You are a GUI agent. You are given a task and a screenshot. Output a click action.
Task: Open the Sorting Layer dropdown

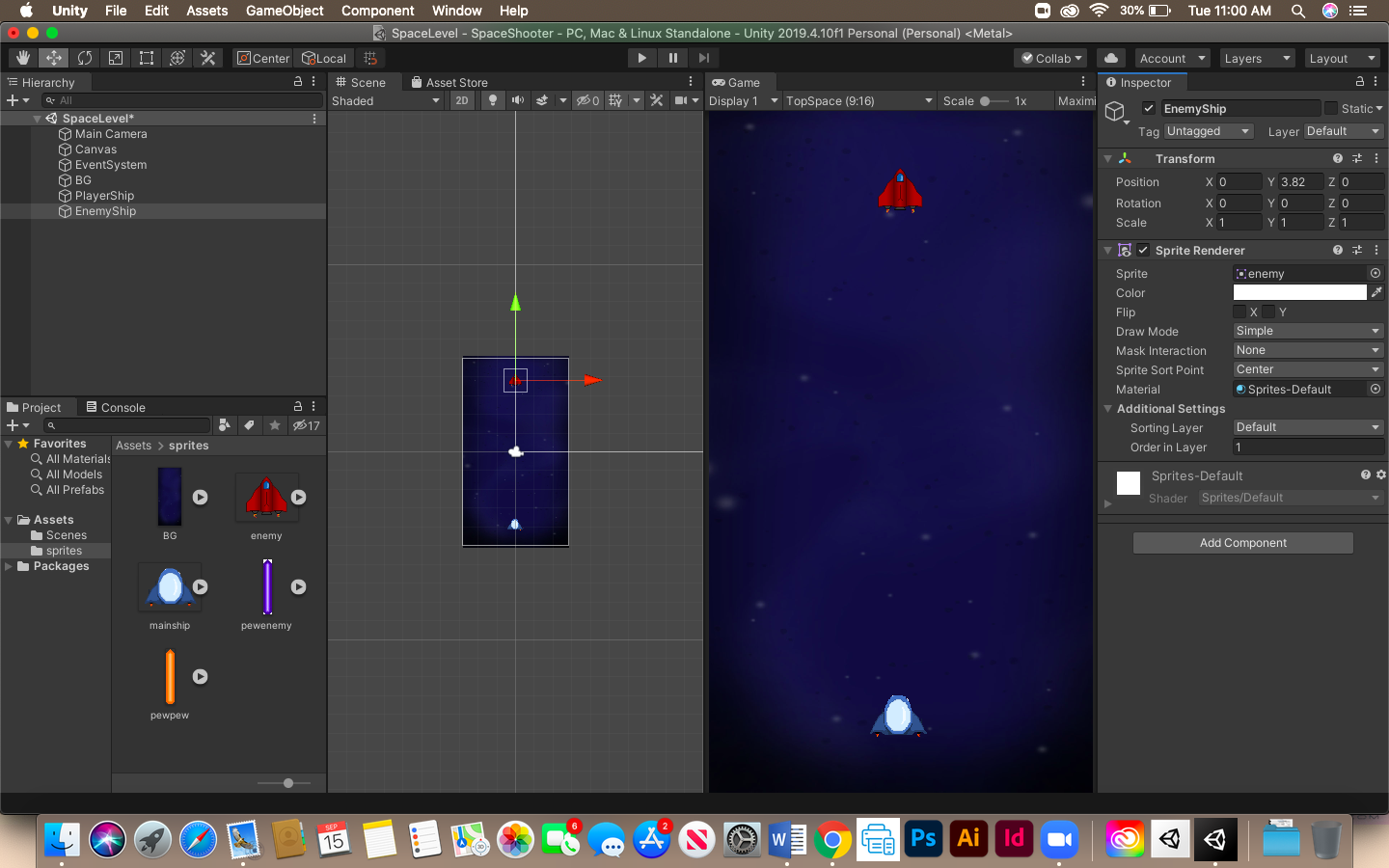pos(1307,427)
